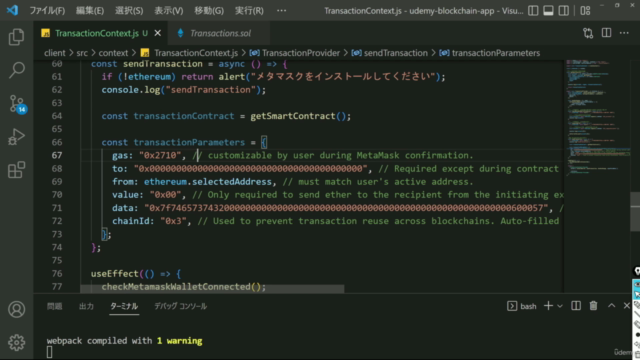Click the terminal input cursor line
The image size is (640, 360).
click(49, 352)
